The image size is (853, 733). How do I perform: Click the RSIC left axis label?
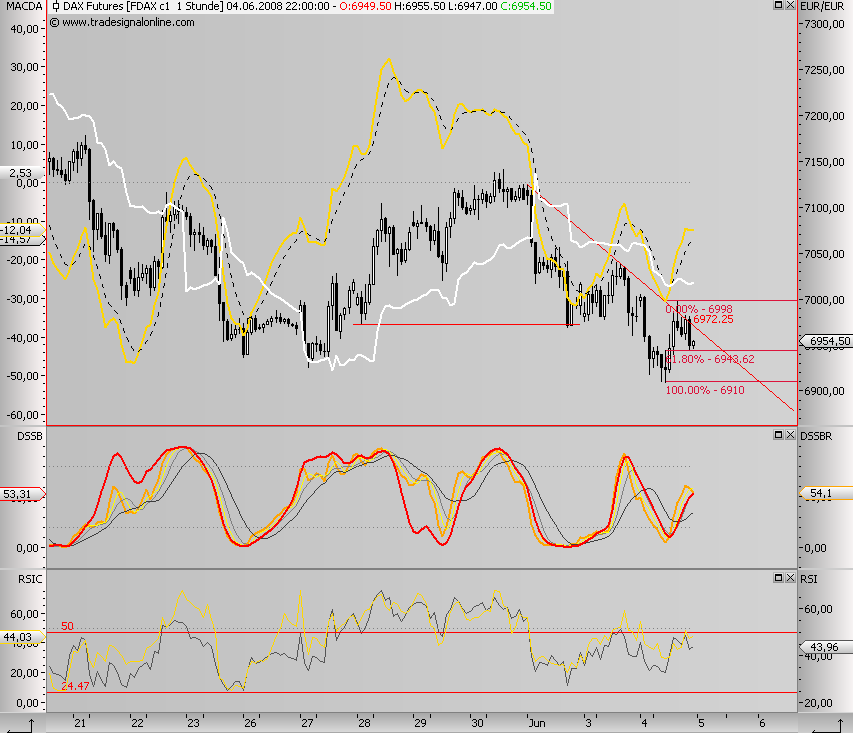tap(30, 579)
